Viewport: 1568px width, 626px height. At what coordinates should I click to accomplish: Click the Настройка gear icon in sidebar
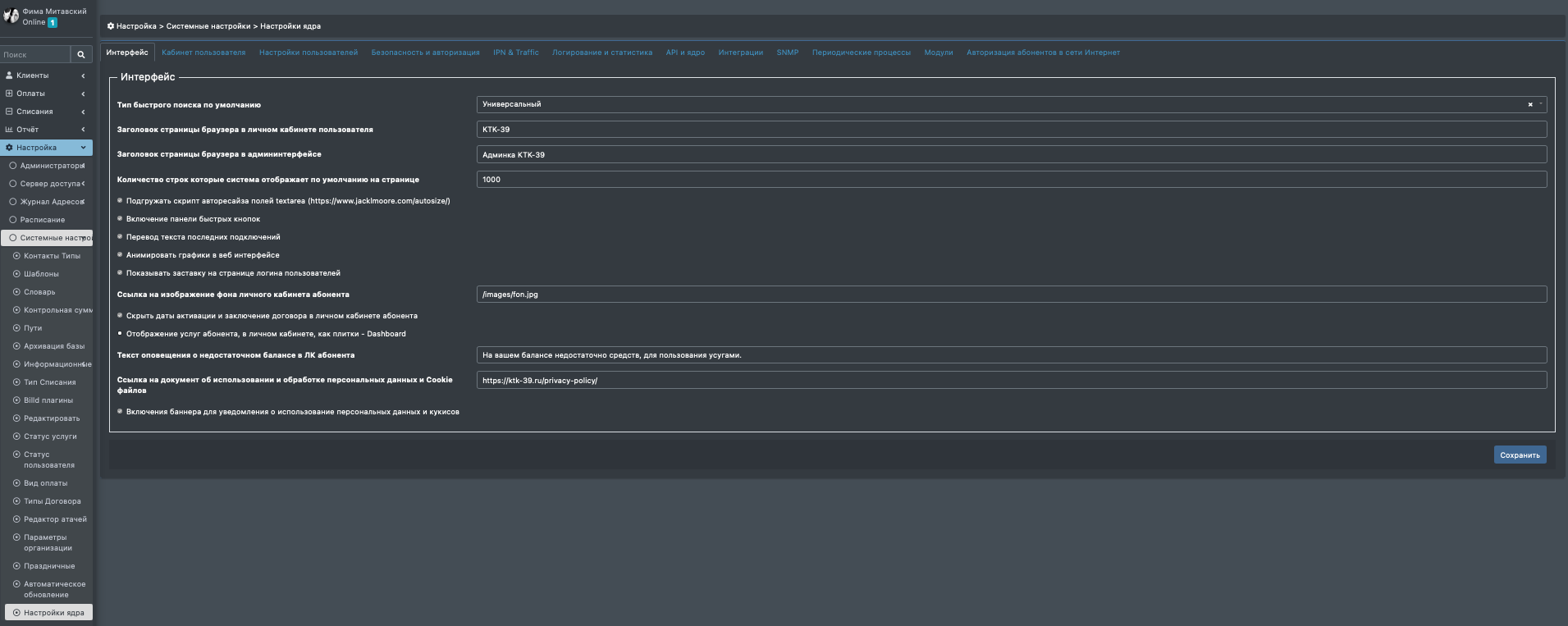pos(9,148)
